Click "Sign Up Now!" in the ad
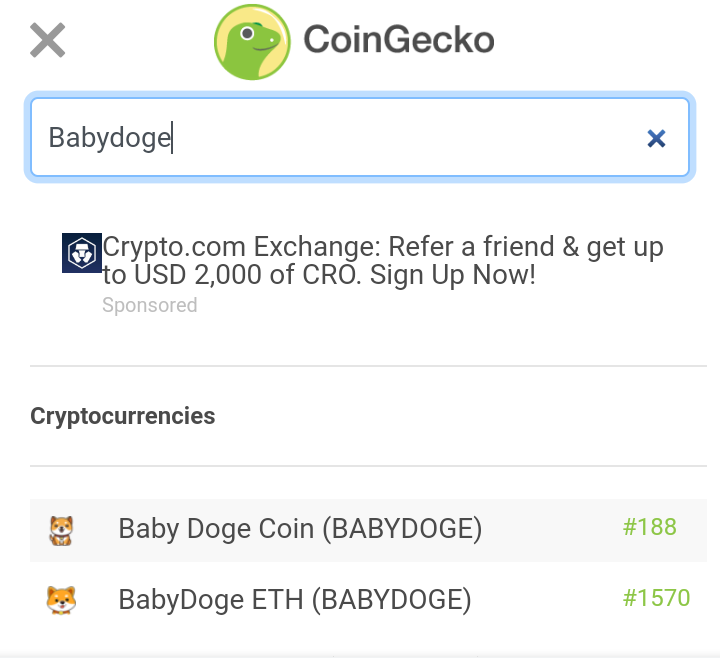Image resolution: width=720 pixels, height=658 pixels. 452,275
